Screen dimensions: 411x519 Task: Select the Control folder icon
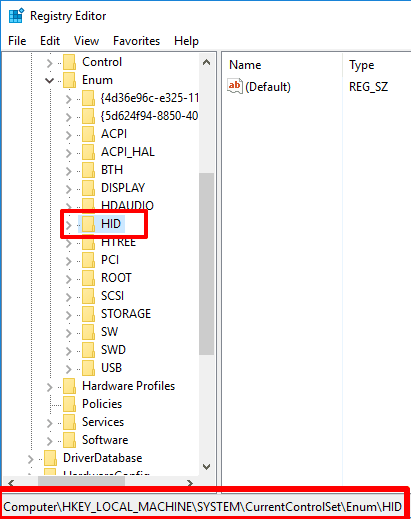pyautogui.click(x=69, y=62)
